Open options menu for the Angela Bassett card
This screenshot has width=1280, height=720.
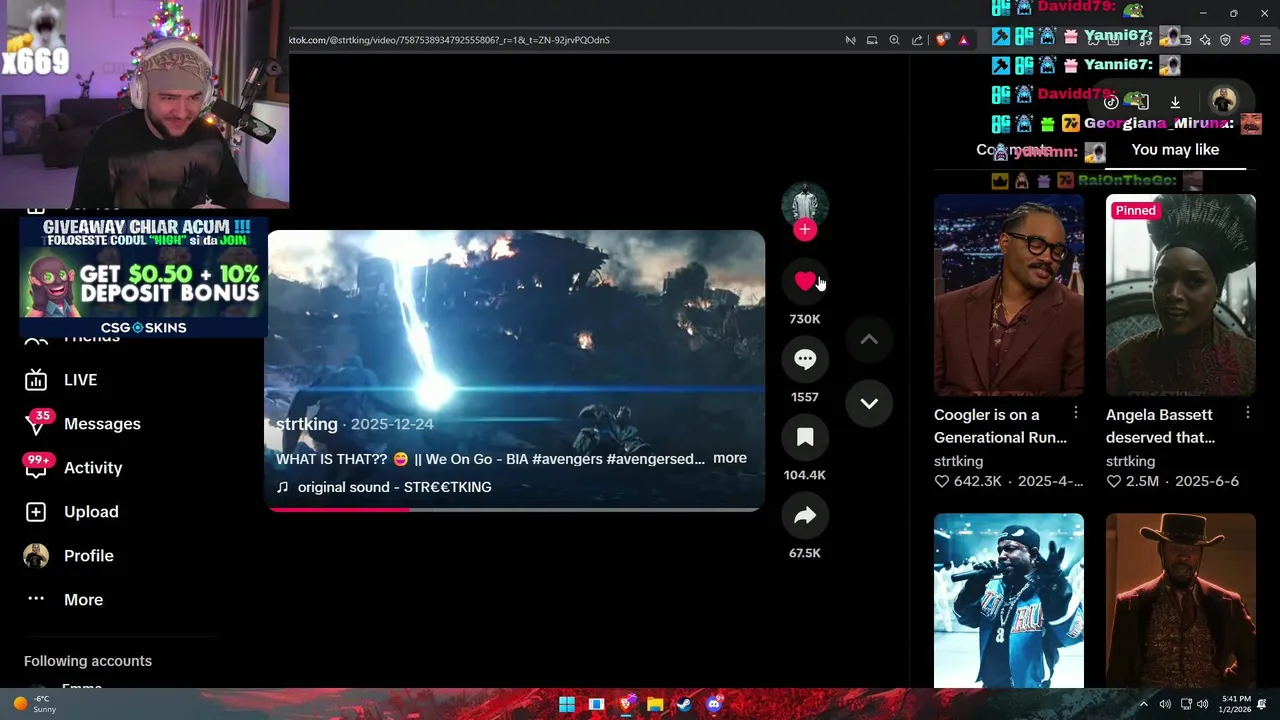coord(1248,413)
